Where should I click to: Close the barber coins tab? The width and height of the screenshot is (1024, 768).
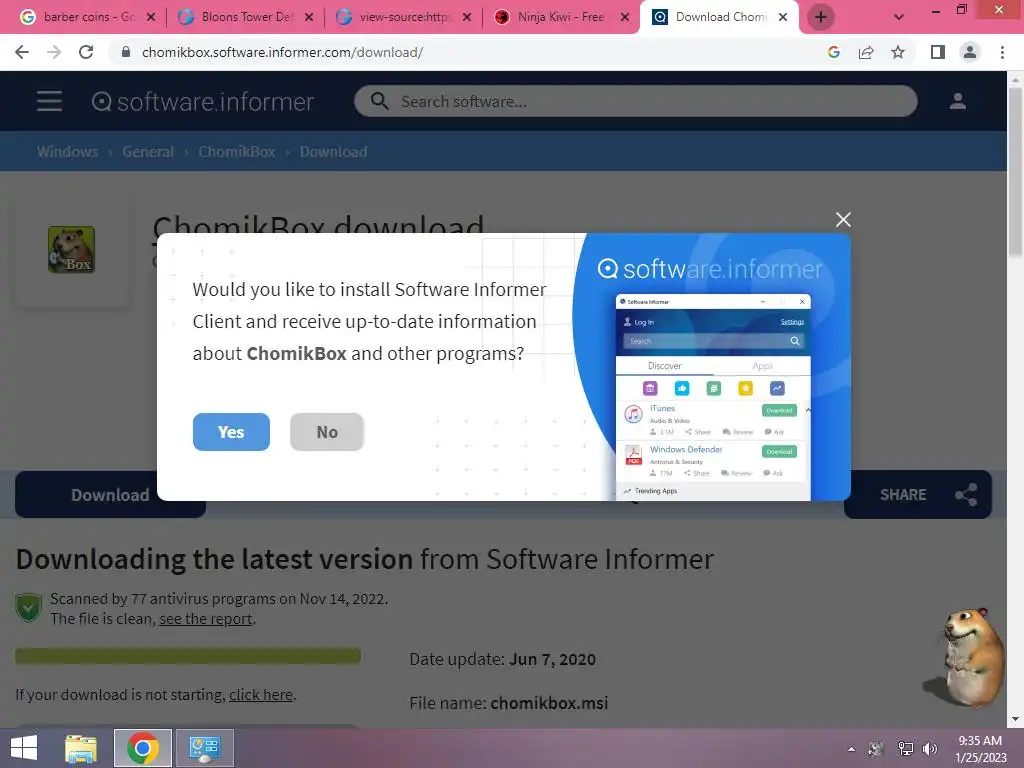point(151,17)
